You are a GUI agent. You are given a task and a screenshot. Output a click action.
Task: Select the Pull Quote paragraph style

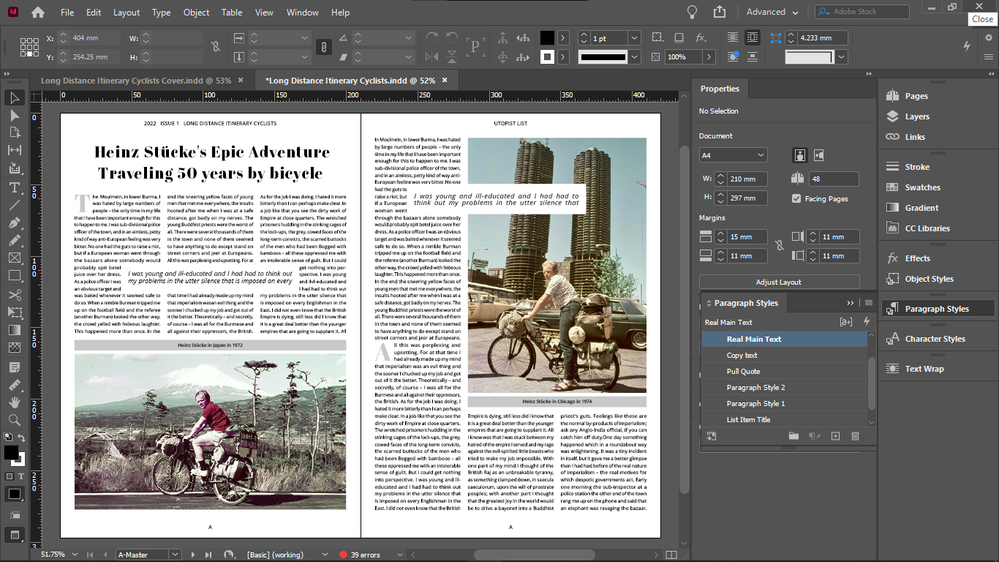743,371
